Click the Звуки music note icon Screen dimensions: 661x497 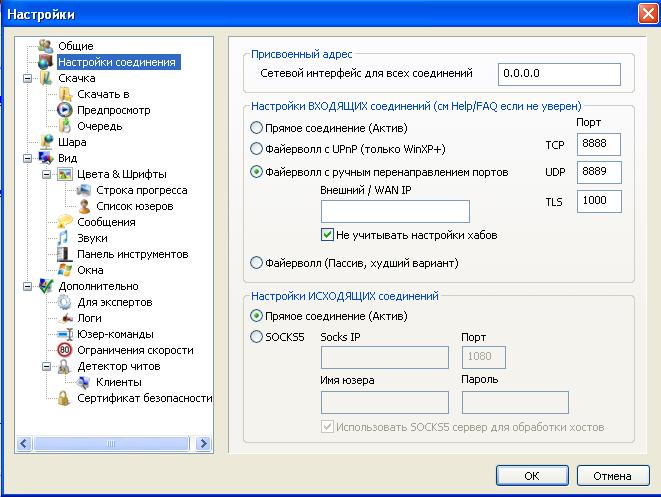point(65,238)
